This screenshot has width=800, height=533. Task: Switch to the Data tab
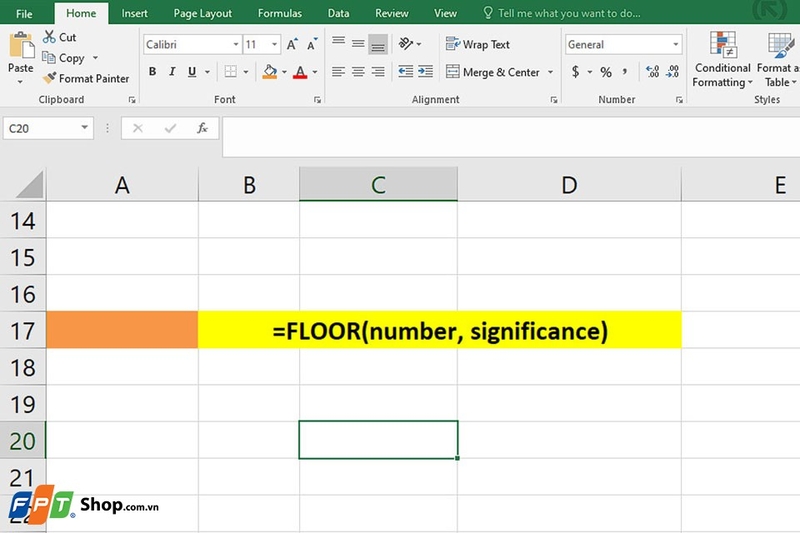(x=338, y=13)
